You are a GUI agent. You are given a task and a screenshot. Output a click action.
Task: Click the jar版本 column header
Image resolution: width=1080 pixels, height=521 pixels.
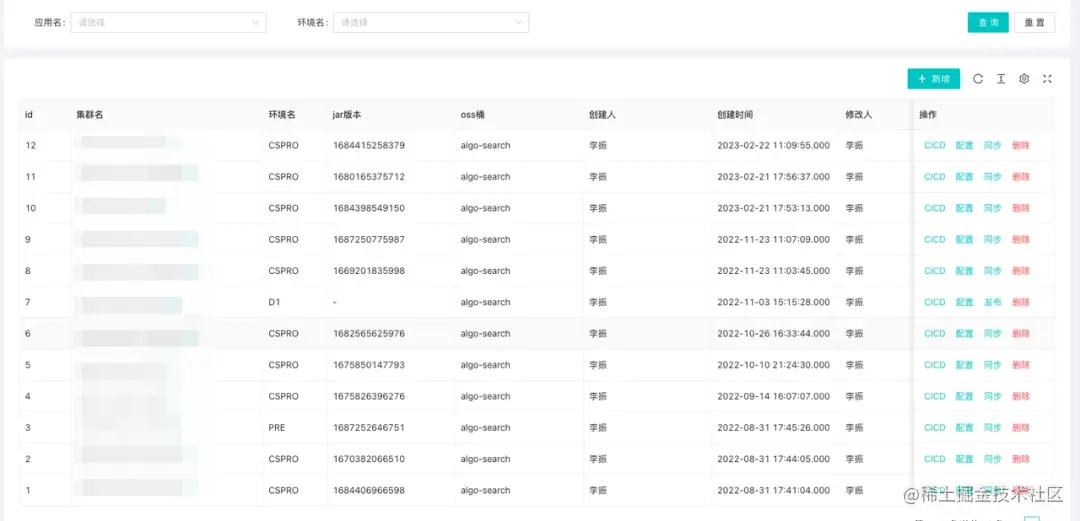coord(346,114)
